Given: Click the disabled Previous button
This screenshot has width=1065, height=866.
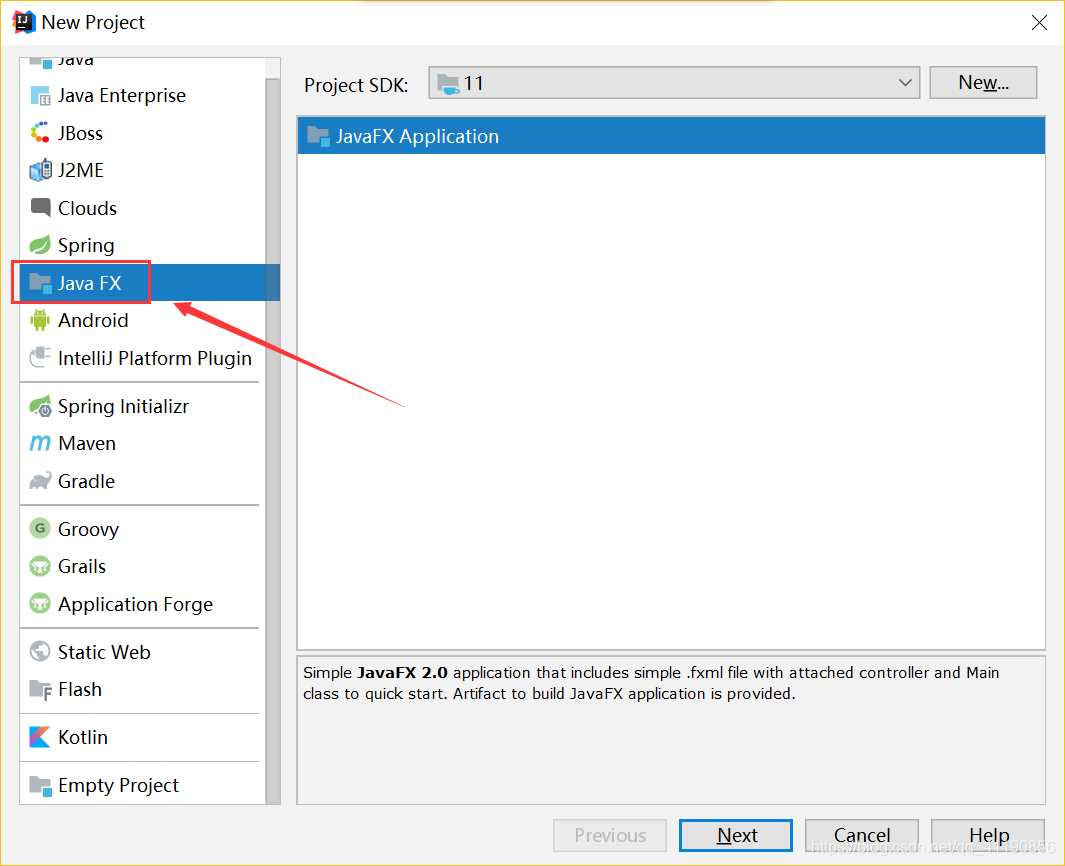Looking at the screenshot, I should 610,835.
